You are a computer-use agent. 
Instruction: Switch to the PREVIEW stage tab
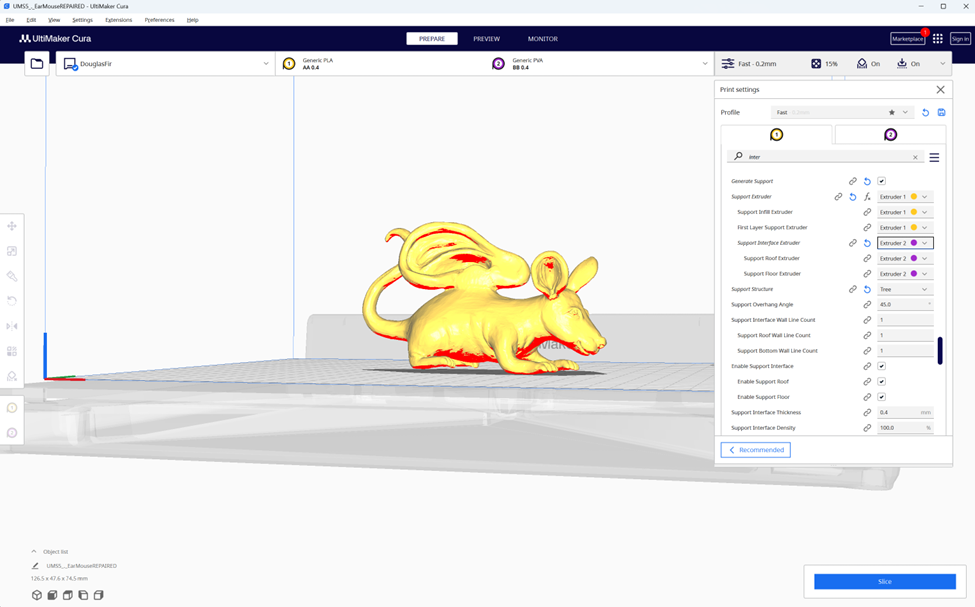click(x=486, y=39)
